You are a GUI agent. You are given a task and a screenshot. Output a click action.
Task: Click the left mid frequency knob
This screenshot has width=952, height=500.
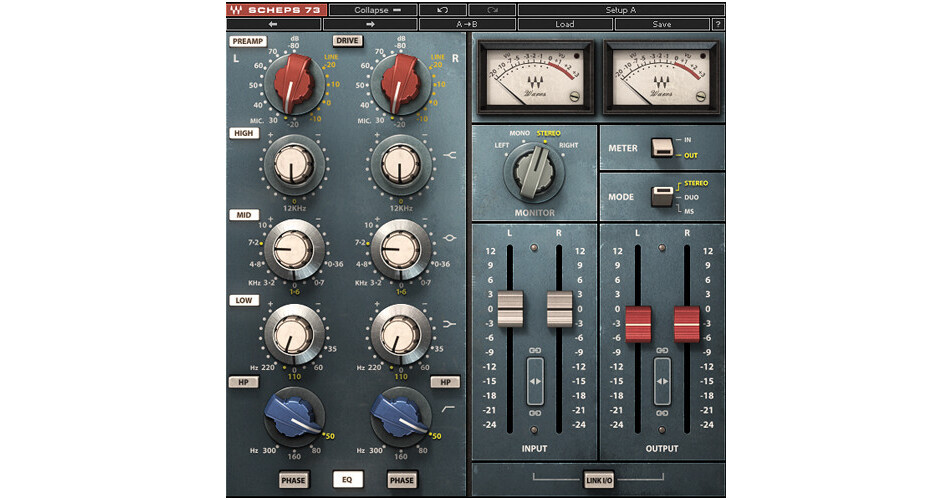pyautogui.click(x=294, y=249)
